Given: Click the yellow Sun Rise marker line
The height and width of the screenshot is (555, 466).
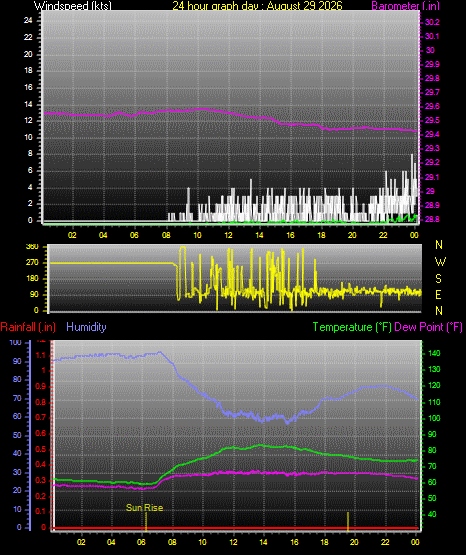Looking at the screenshot, I should click(x=146, y=521).
